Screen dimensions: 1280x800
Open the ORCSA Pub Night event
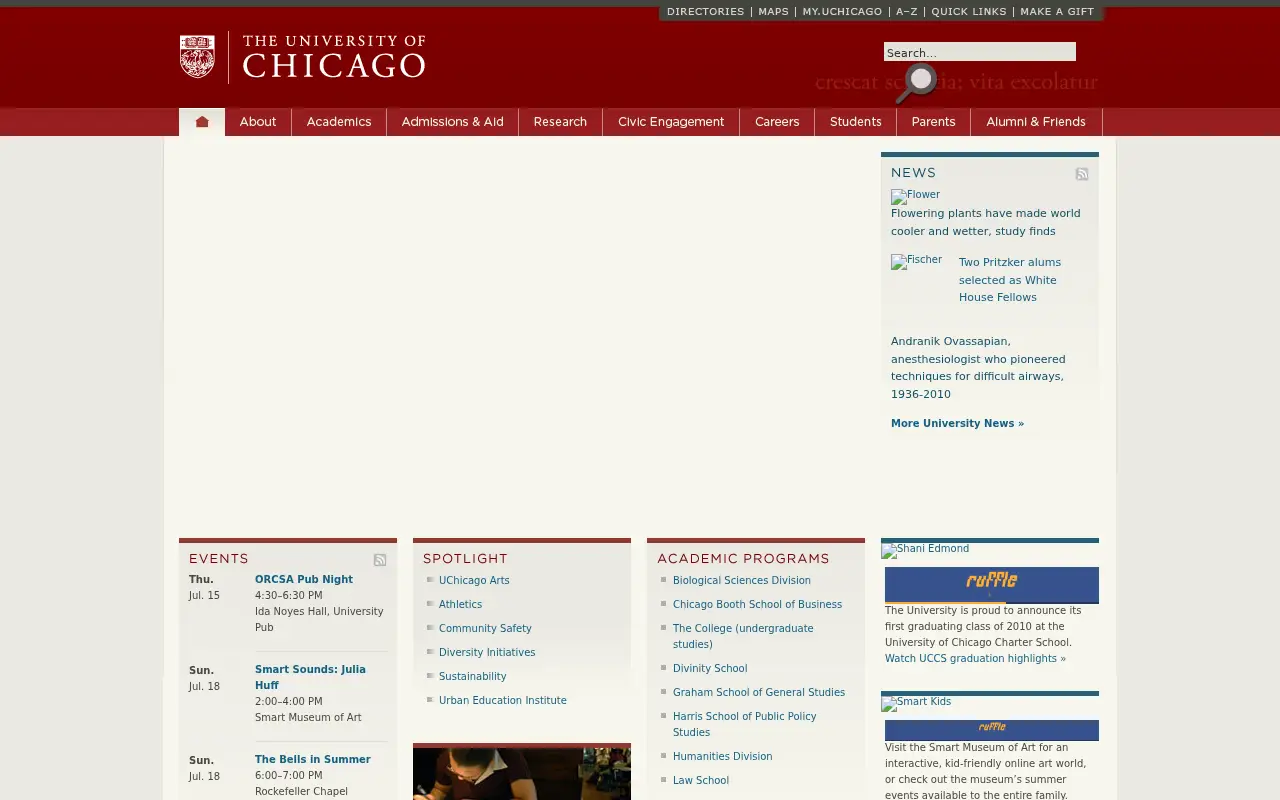304,580
